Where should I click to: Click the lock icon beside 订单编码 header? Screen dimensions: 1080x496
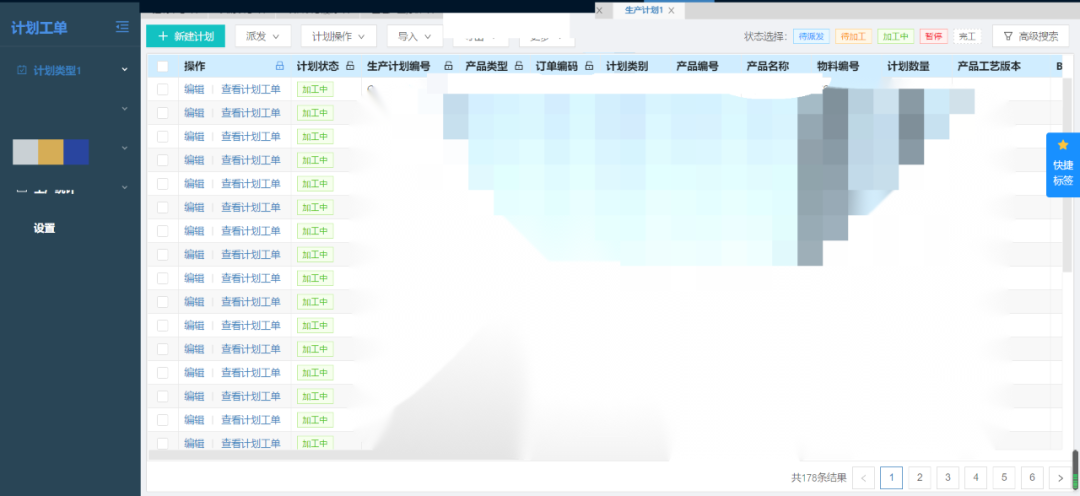coord(589,67)
